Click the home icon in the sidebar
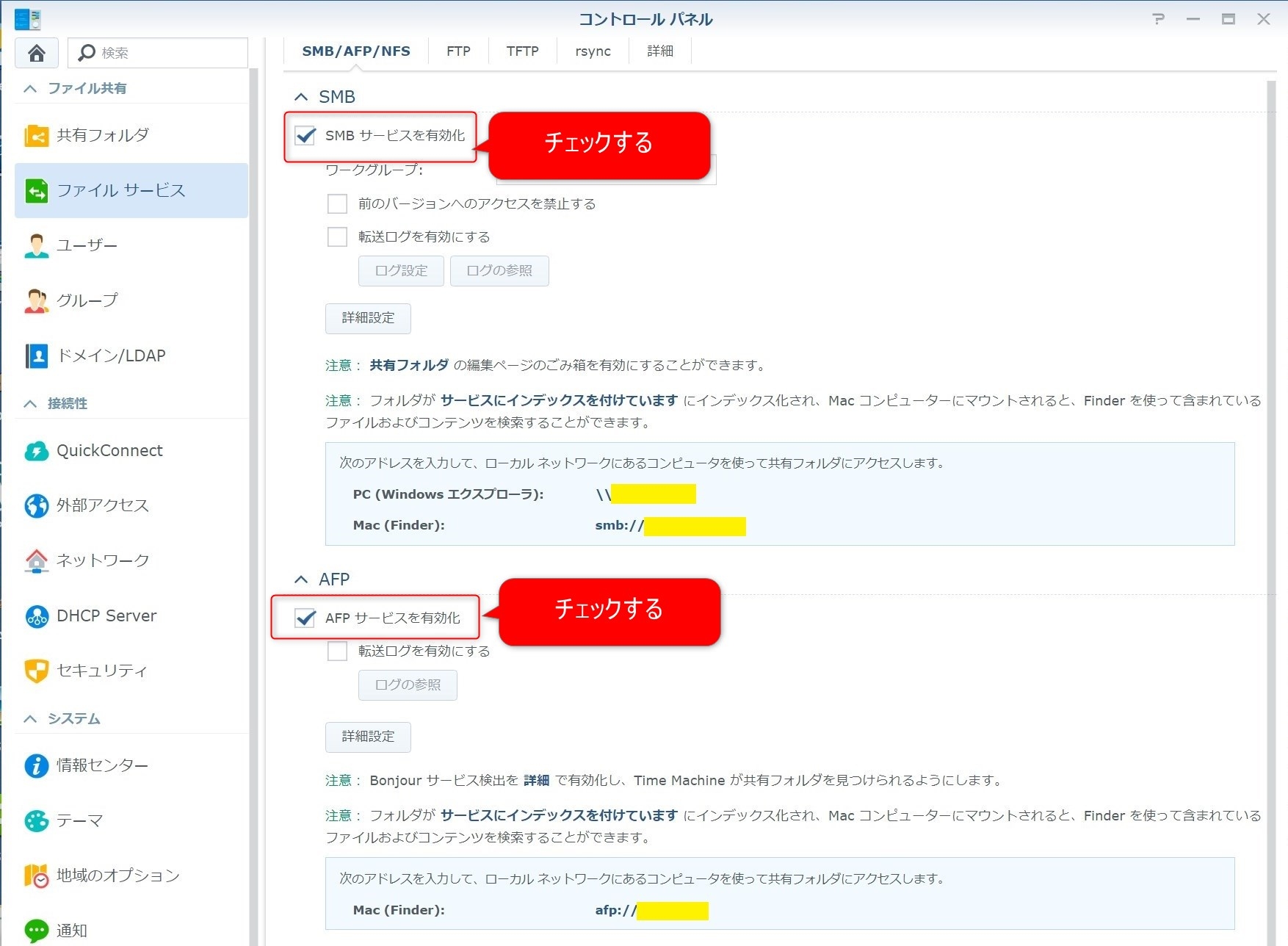Image resolution: width=1288 pixels, height=946 pixels. (x=37, y=53)
